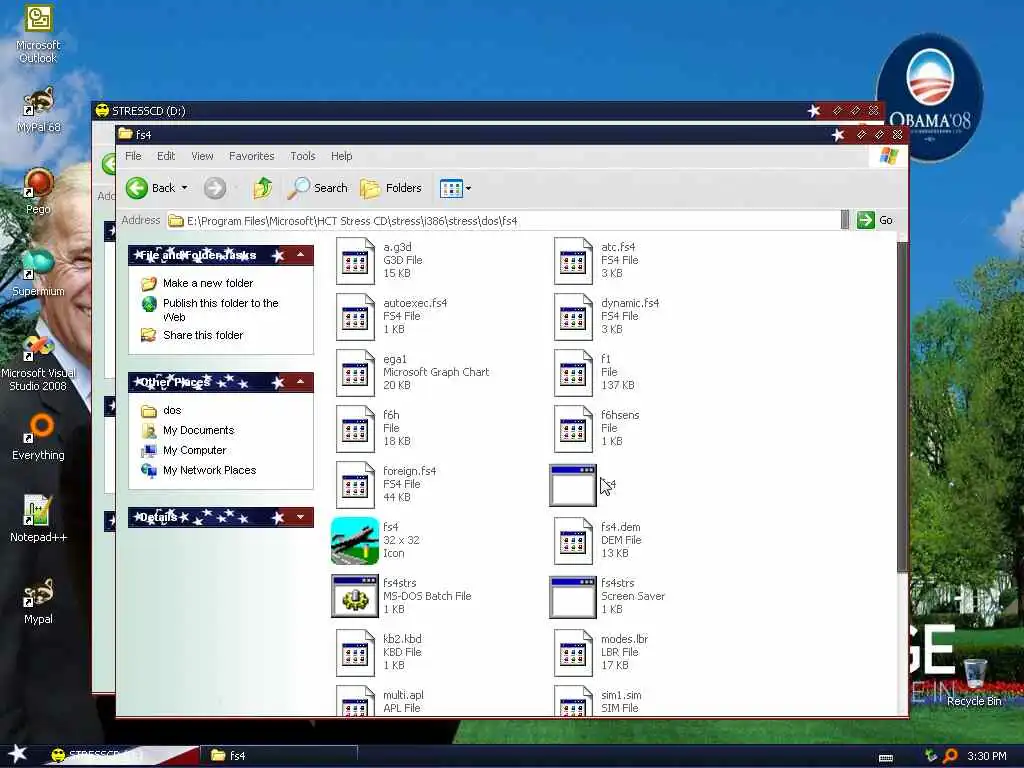Select the autoexec.fs4 file icon
The width and height of the screenshot is (1024, 768).
(x=355, y=317)
